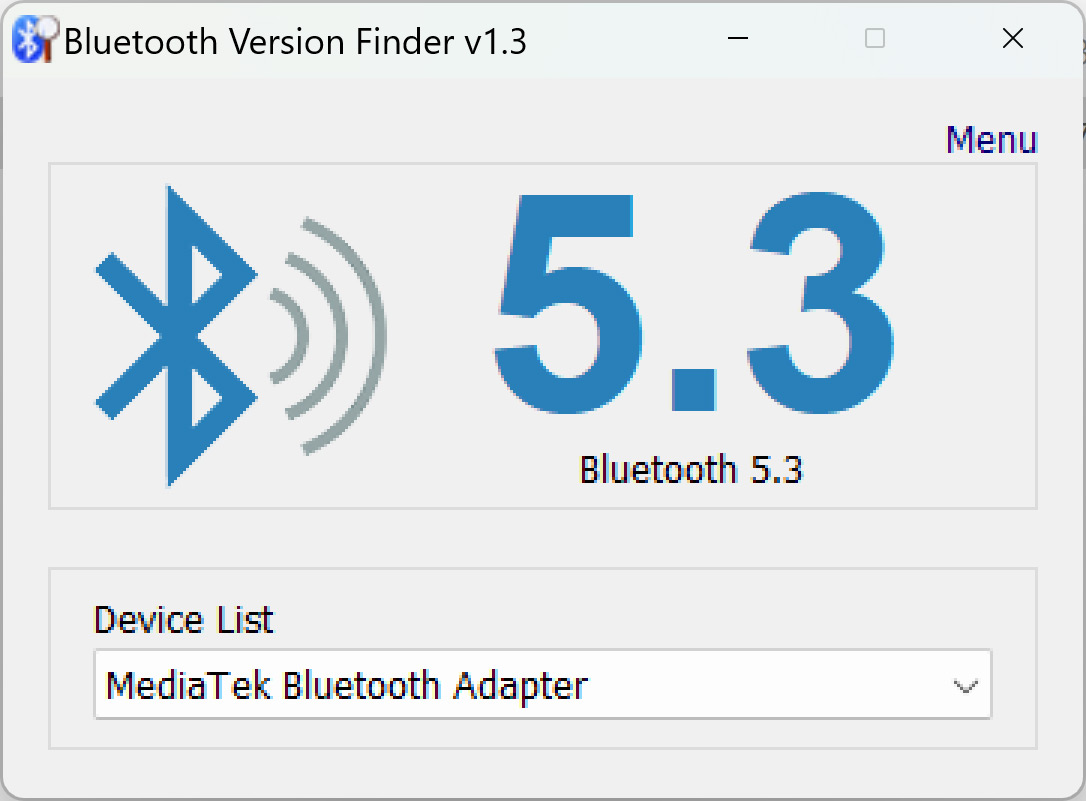Click the app icon in the title bar

point(35,39)
